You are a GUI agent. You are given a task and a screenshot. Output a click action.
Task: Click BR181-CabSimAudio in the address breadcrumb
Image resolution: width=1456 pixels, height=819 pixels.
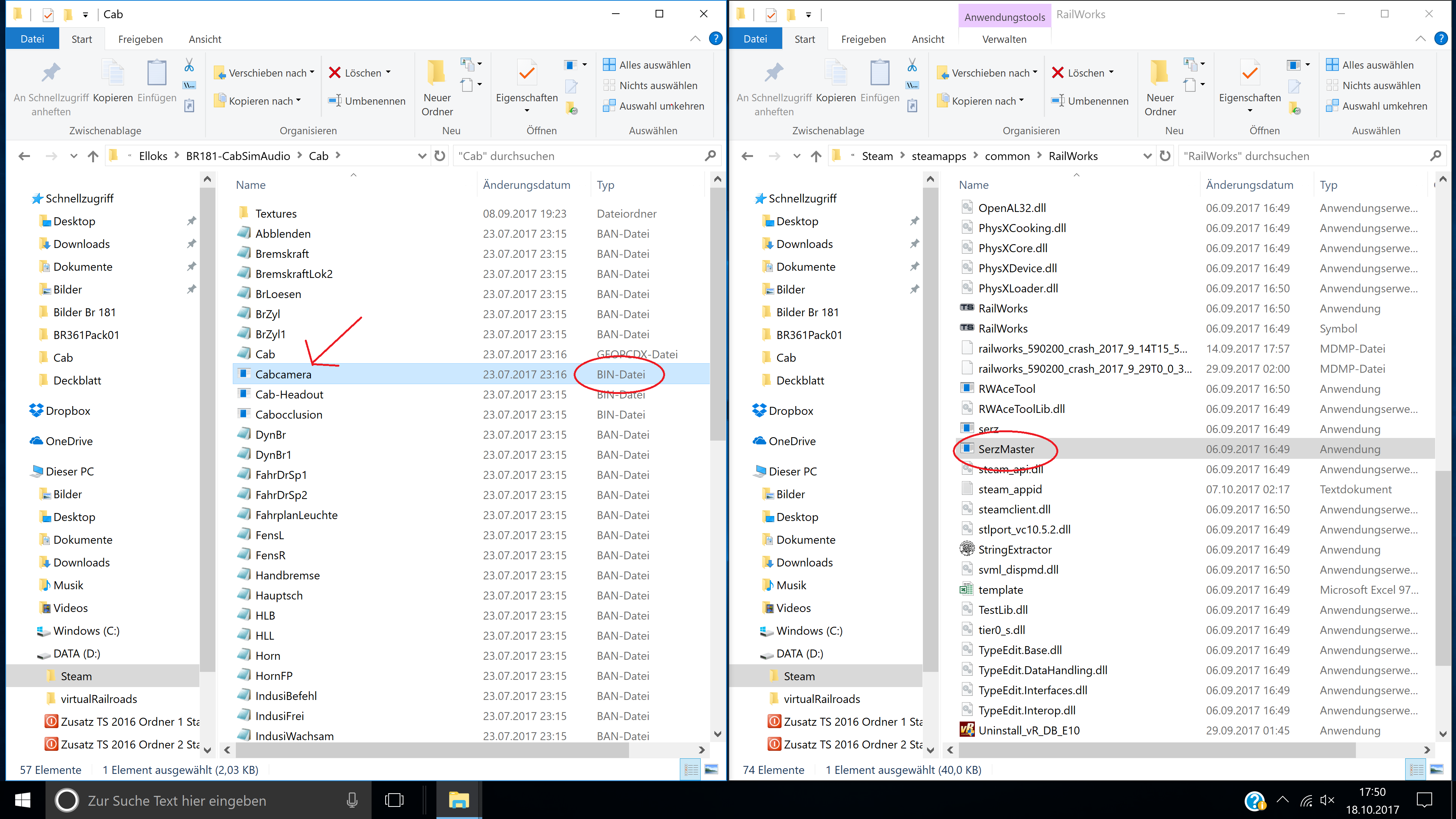pyautogui.click(x=238, y=156)
